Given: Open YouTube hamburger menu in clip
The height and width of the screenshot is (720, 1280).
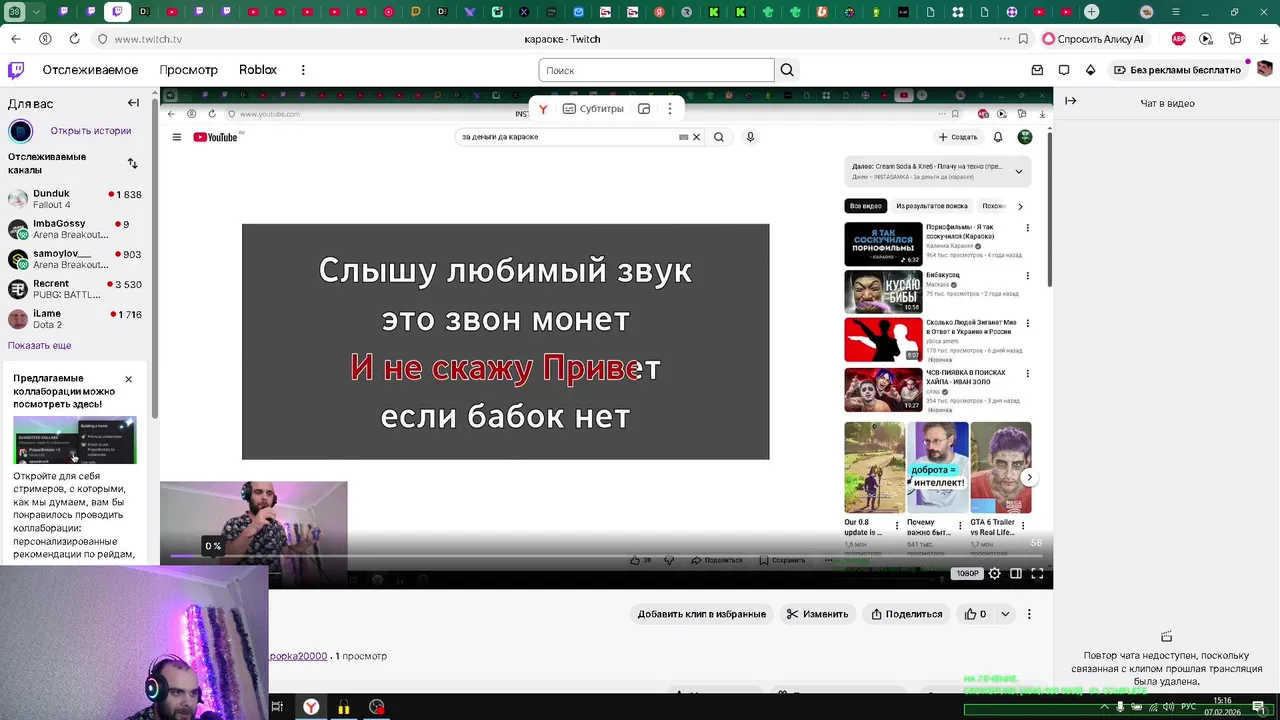Looking at the screenshot, I should (x=177, y=137).
